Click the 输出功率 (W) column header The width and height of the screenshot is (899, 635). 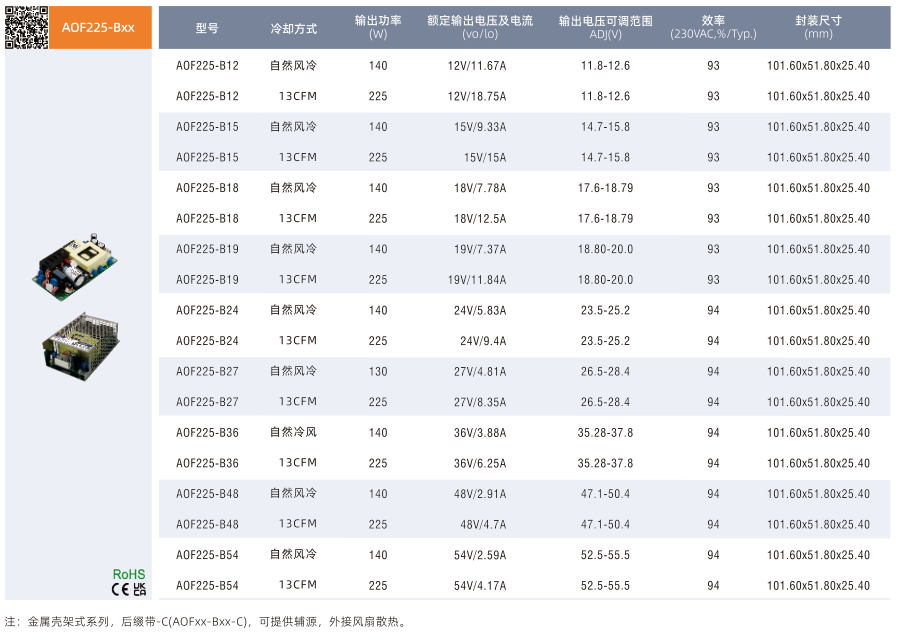click(377, 27)
